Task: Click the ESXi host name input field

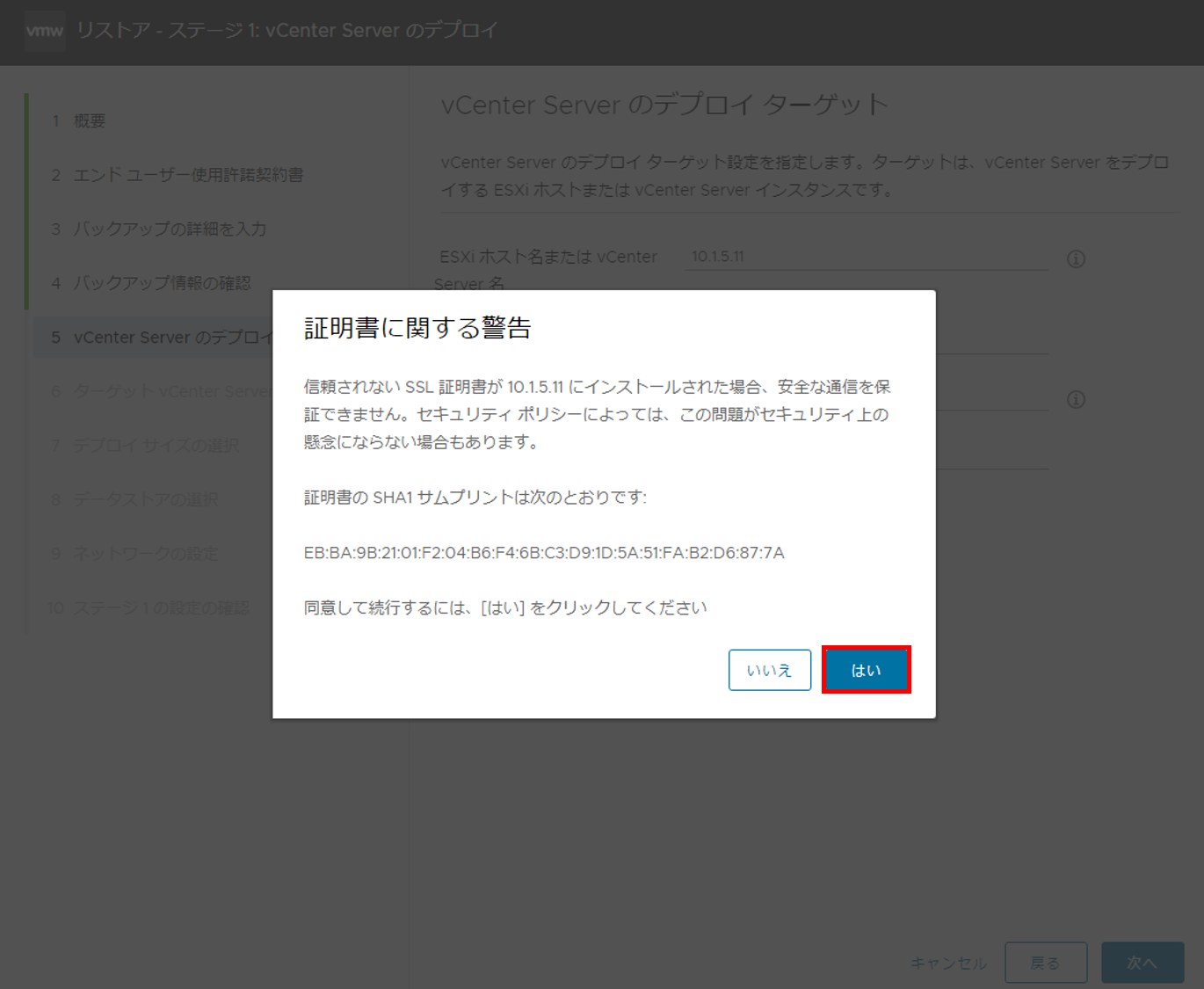Action: coord(865,257)
